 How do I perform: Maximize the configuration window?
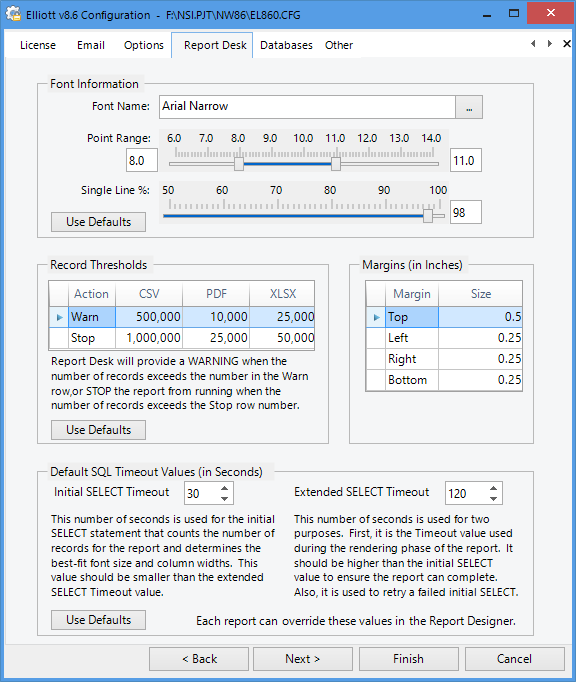514,13
